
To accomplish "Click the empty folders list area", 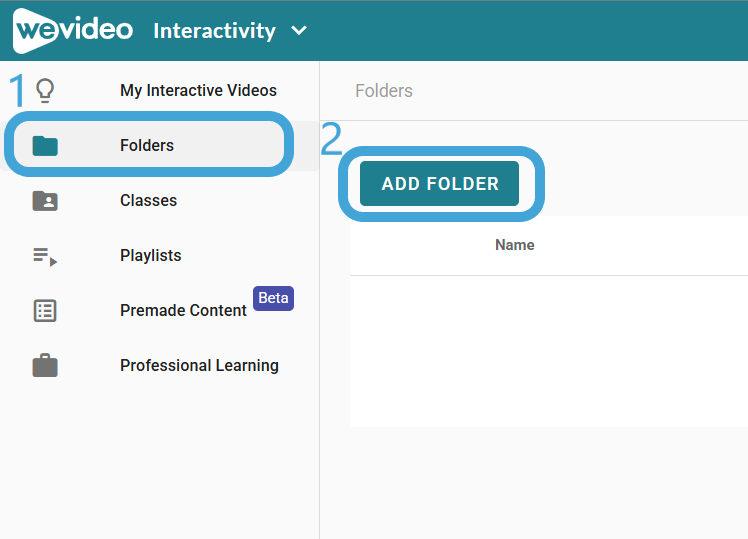I will tap(549, 351).
